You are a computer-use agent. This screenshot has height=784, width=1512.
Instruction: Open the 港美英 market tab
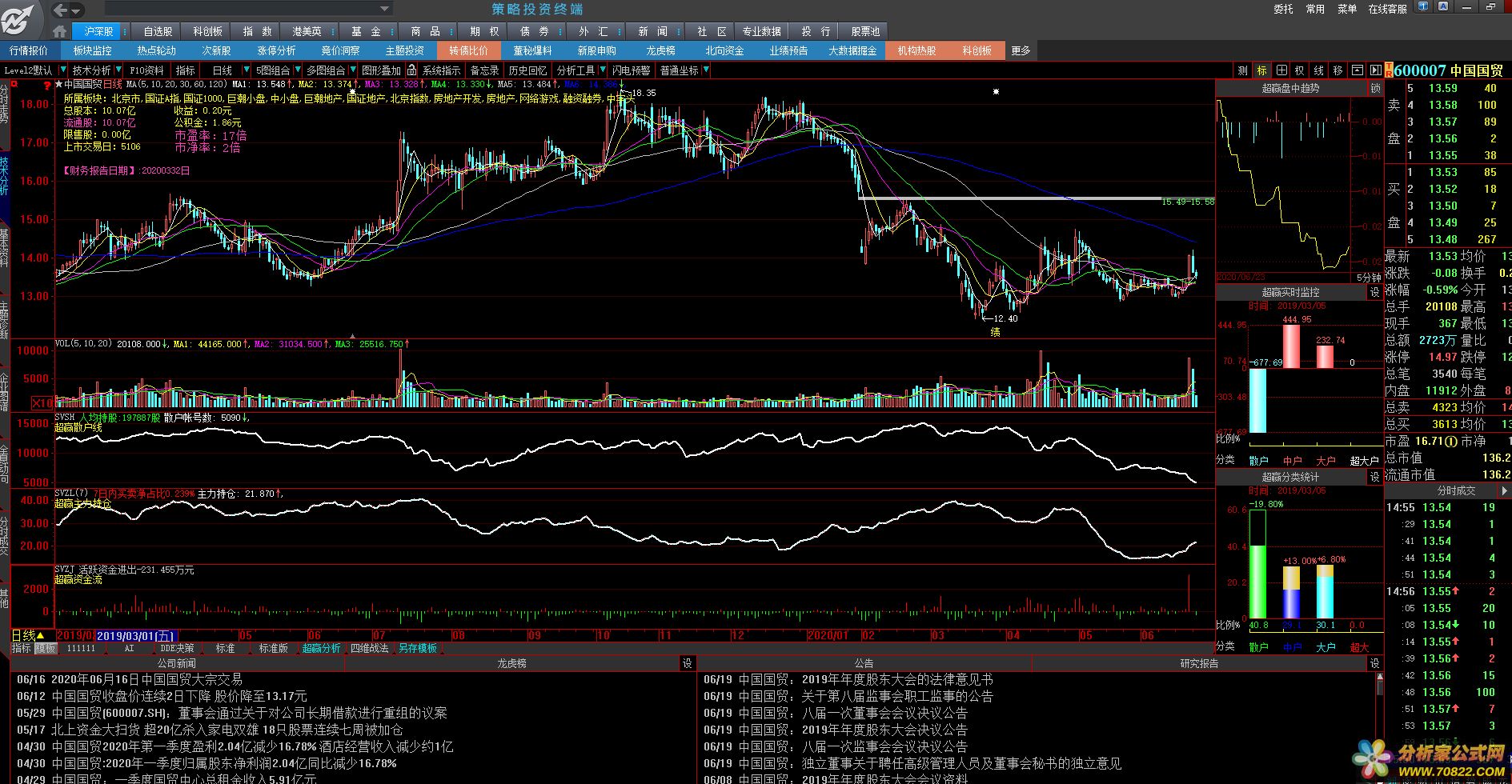[307, 31]
